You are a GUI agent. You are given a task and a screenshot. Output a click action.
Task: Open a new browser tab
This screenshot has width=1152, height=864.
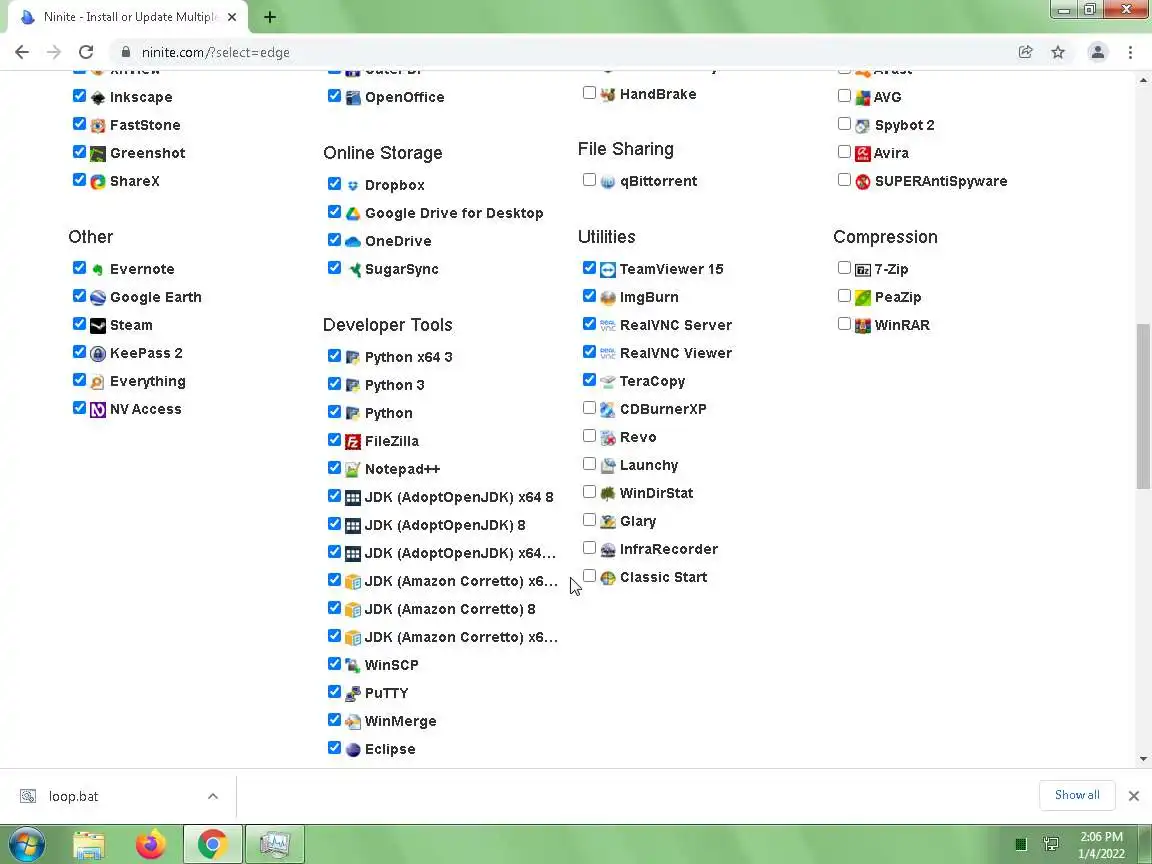[x=270, y=17]
